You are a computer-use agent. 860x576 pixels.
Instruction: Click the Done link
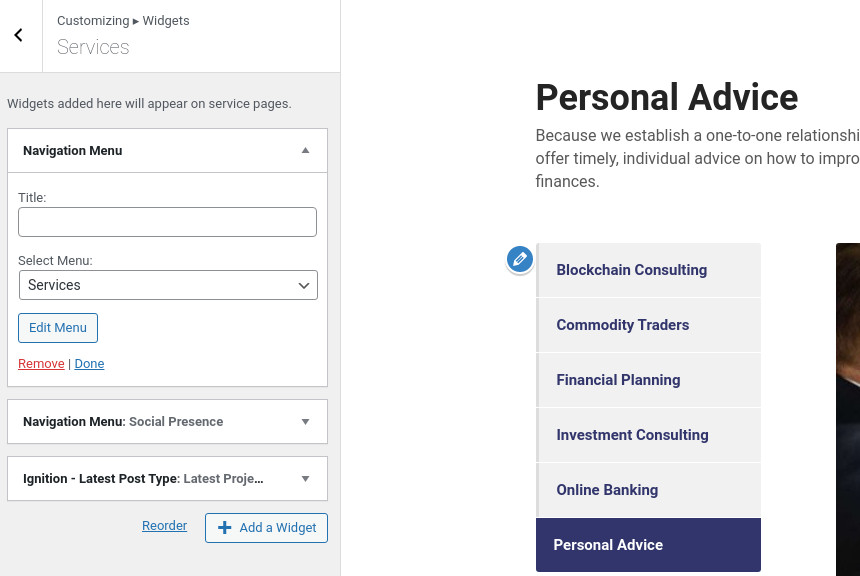click(89, 364)
